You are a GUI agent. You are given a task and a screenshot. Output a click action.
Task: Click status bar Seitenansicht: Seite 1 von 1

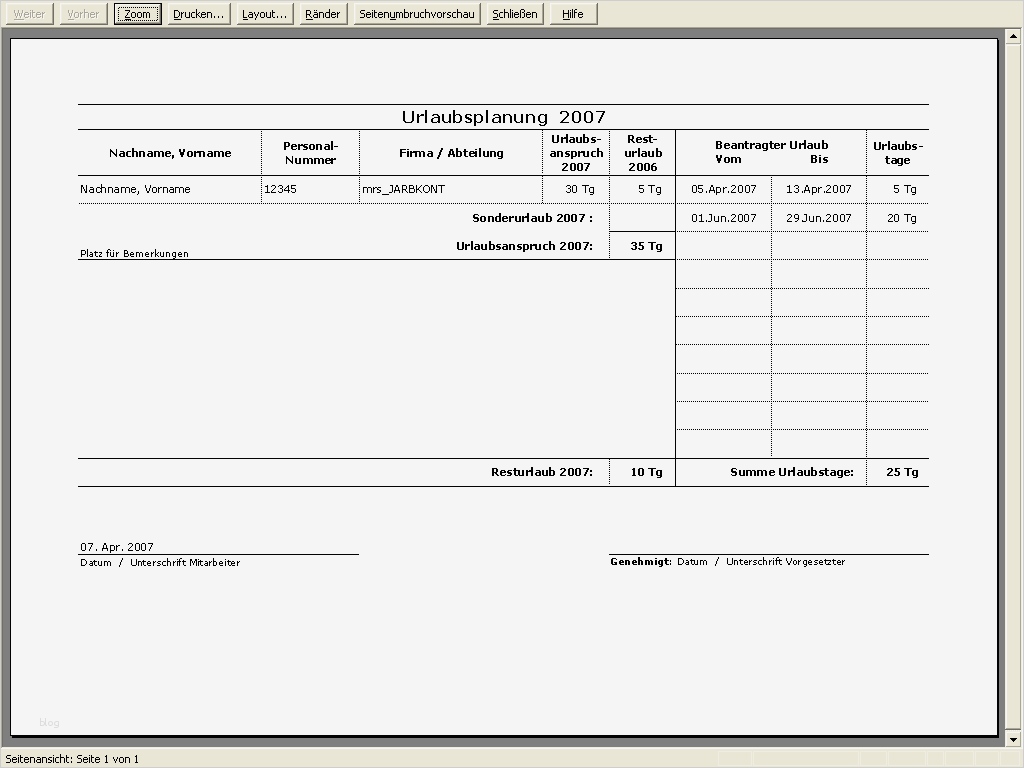tap(72, 760)
